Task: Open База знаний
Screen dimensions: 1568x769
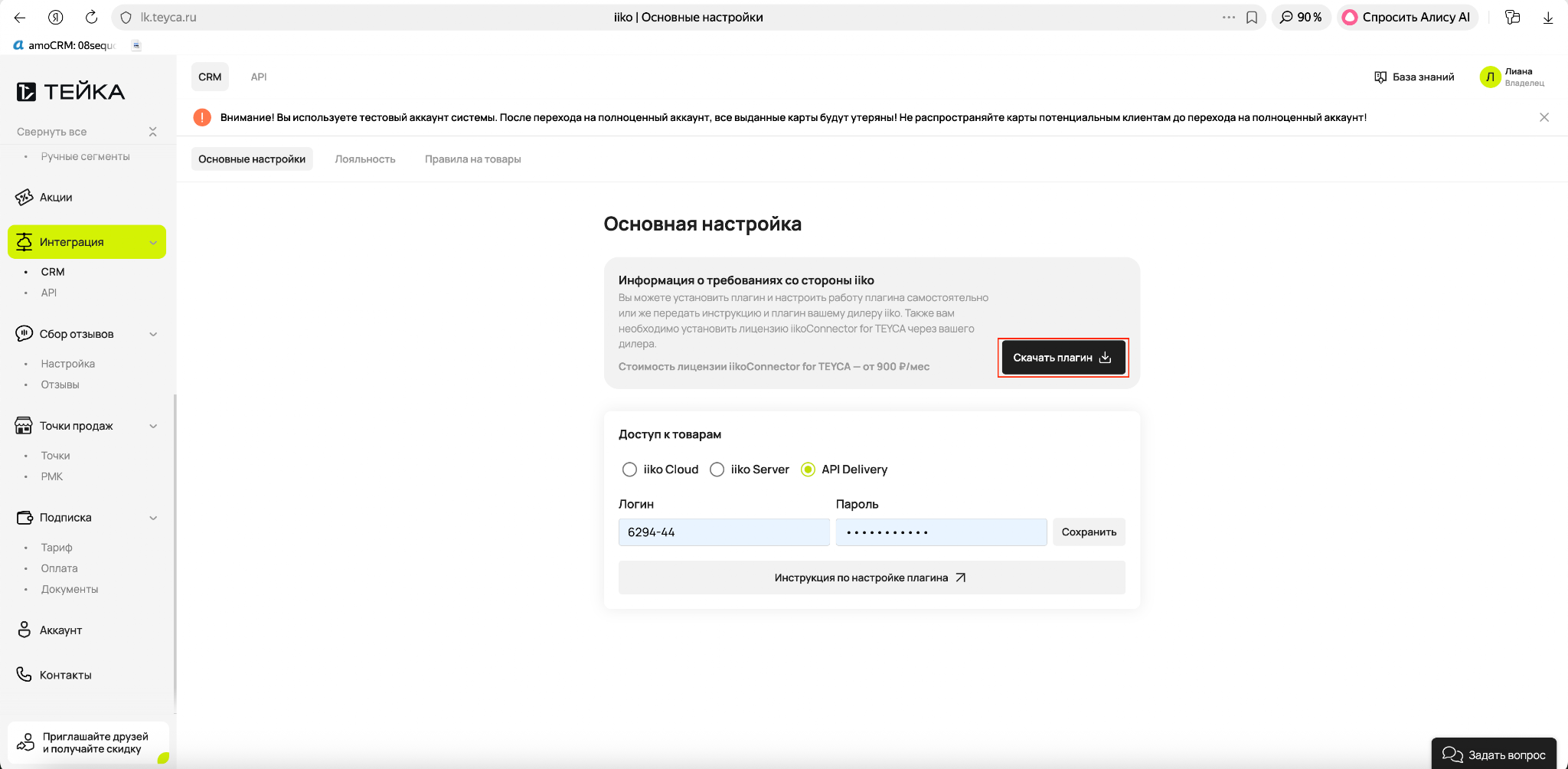Action: (x=1414, y=77)
